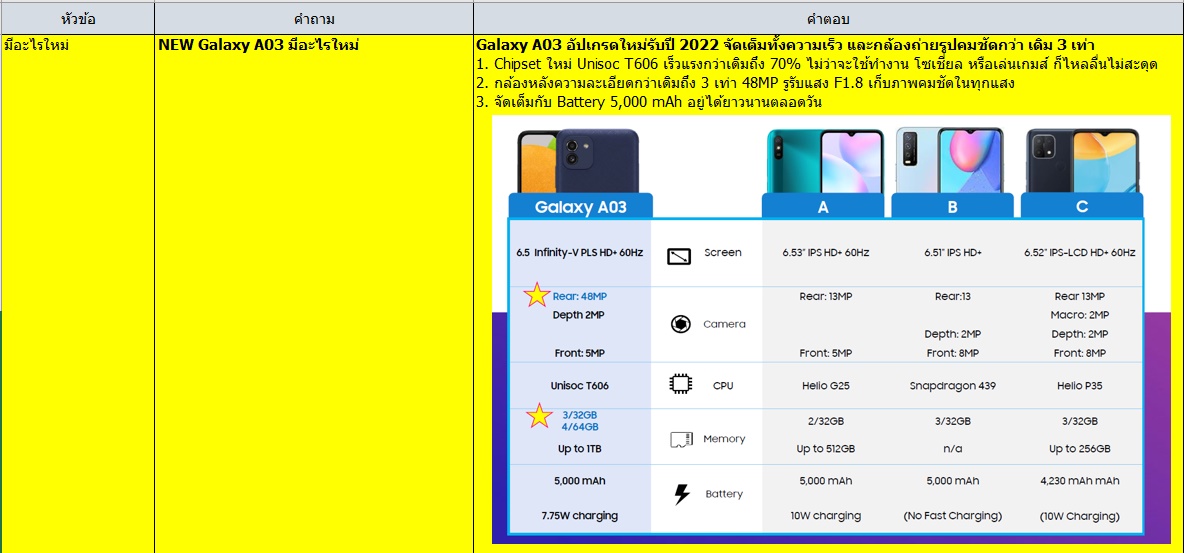Image resolution: width=1184 pixels, height=553 pixels.
Task: Click the blue column label C
Action: coord(1082,206)
